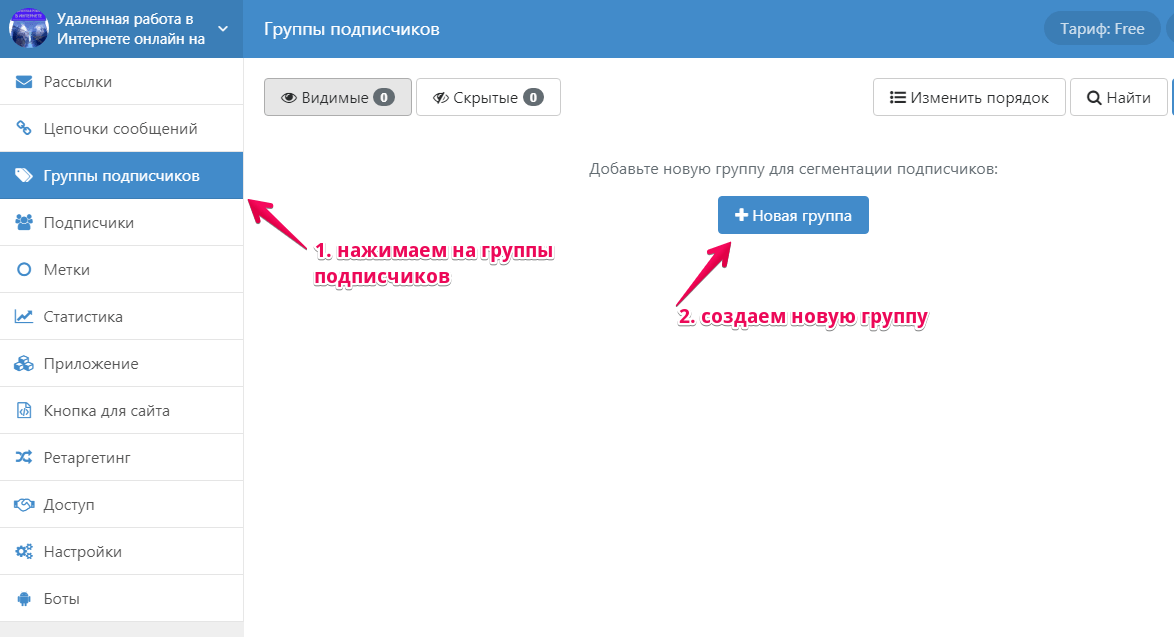
Task: Click the Найти search button
Action: [1118, 98]
